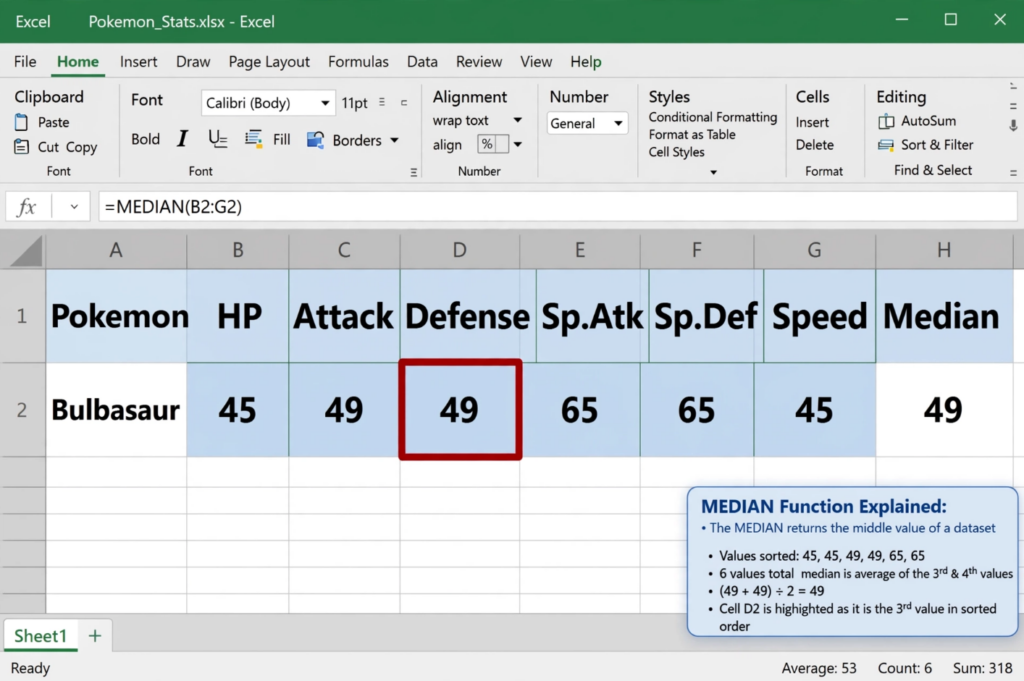Screen dimensions: 1024x681
Task: Select the highlighted Defense cell with 49
Action: (x=460, y=410)
